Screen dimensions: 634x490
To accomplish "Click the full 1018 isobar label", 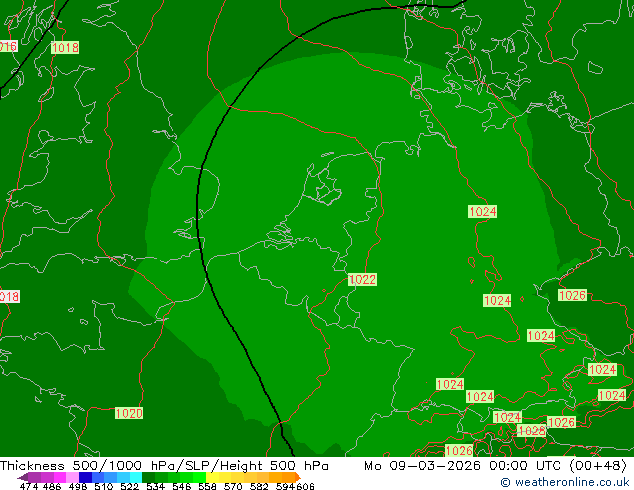I will [x=65, y=48].
